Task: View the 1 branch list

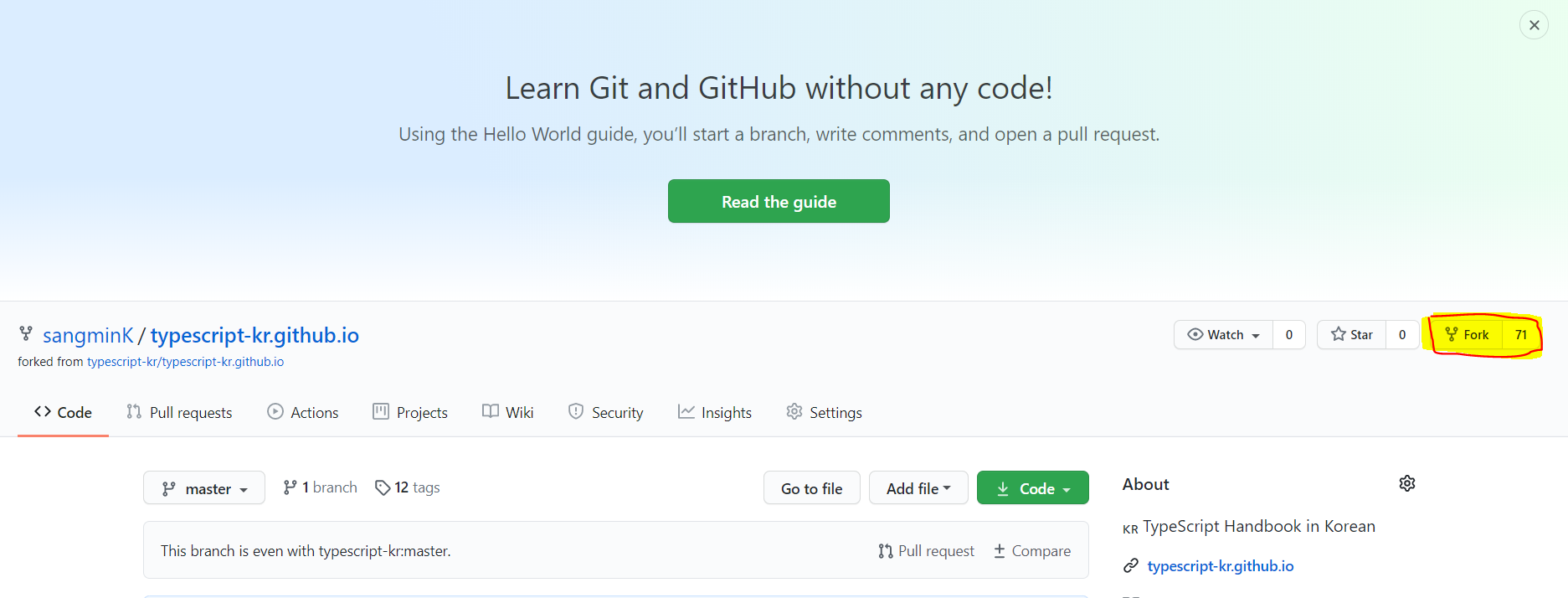Action: (x=320, y=487)
